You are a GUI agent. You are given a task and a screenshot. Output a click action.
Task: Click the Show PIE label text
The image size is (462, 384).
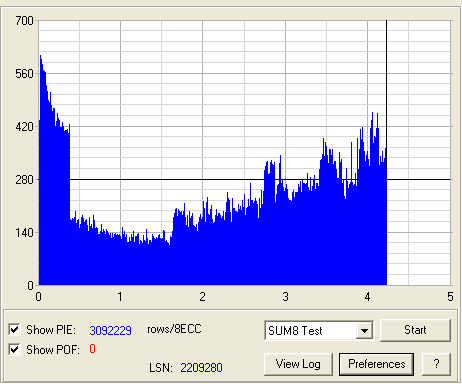(x=51, y=330)
